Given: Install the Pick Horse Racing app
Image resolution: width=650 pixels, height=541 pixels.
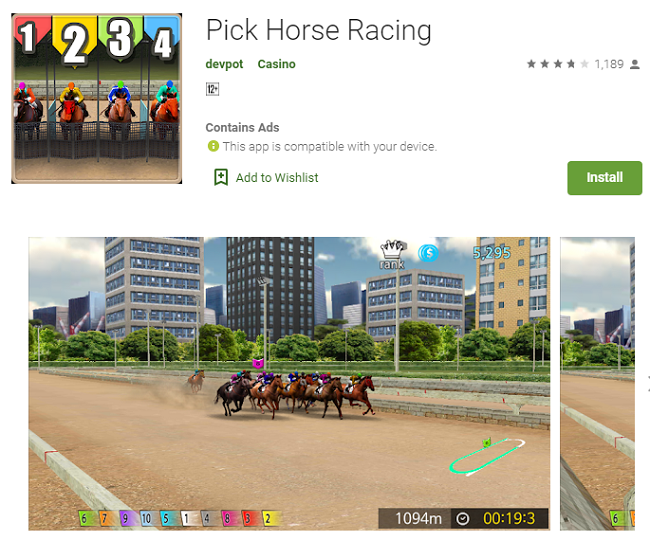Looking at the screenshot, I should coord(604,177).
